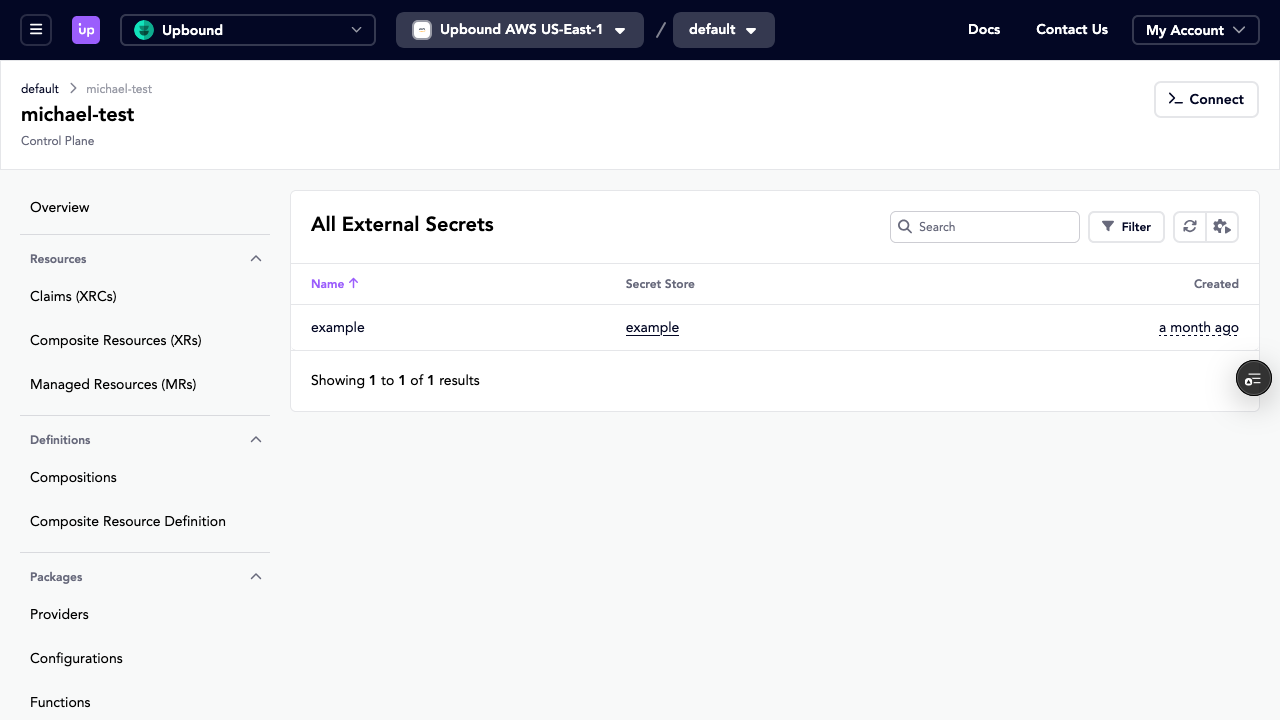Collapse the Resources section
This screenshot has height=720, width=1280.
click(256, 258)
